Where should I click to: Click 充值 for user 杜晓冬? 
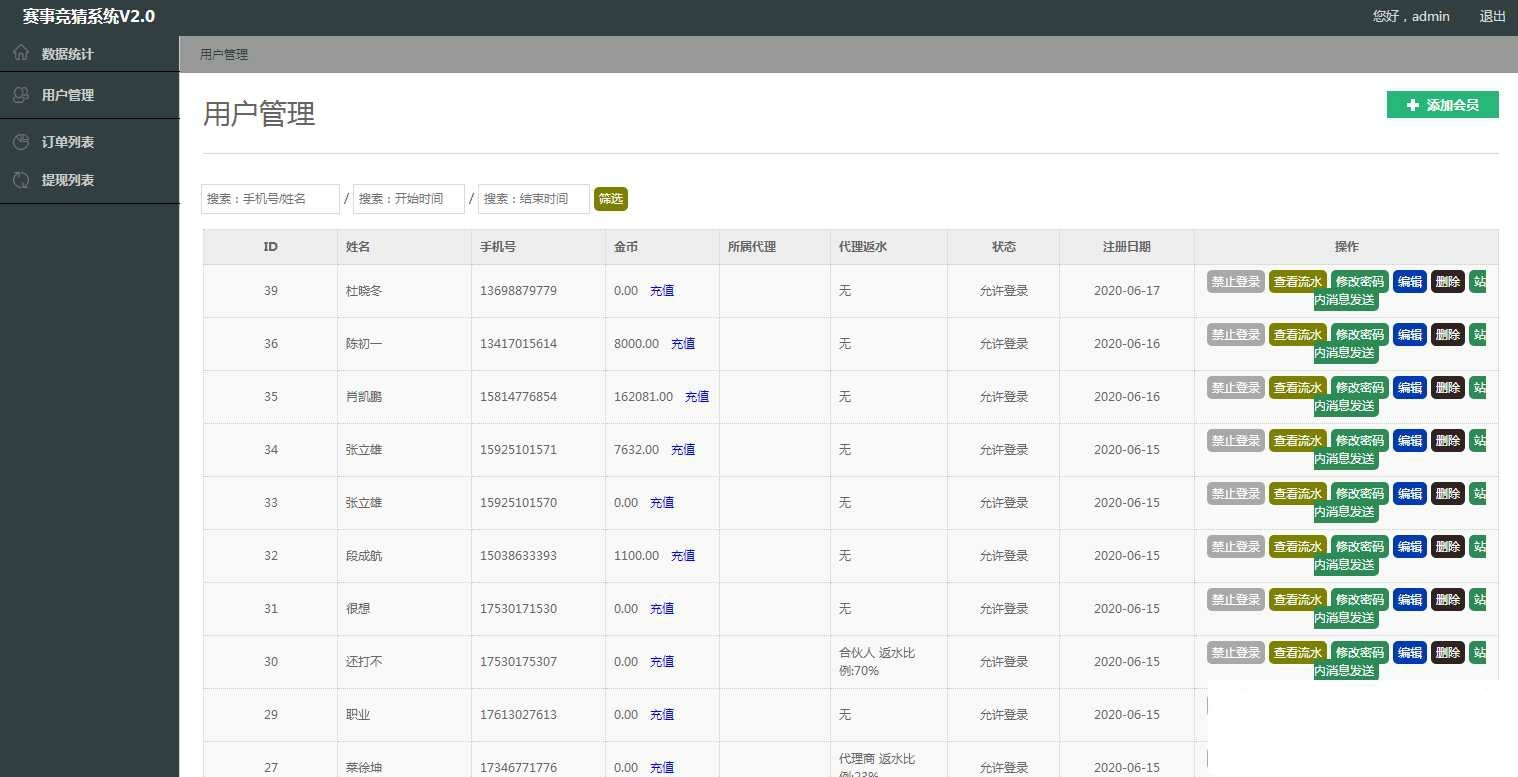[662, 291]
